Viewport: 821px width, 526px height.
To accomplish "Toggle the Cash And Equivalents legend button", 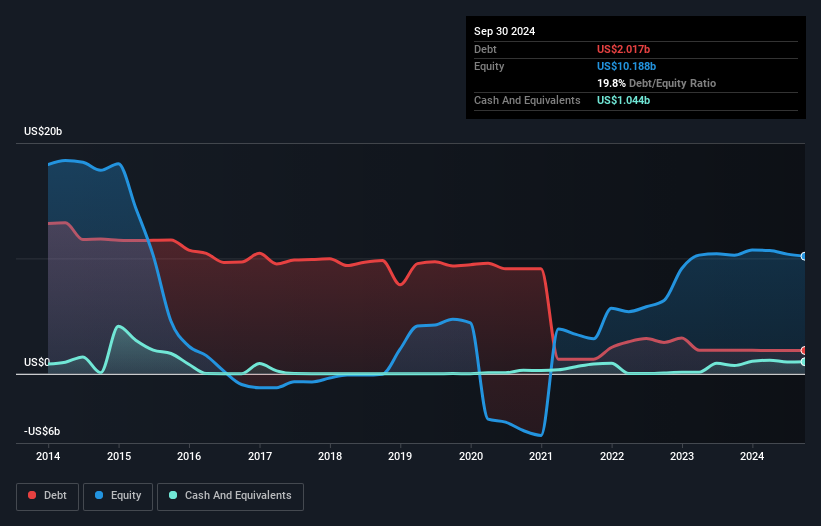I will 230,496.
